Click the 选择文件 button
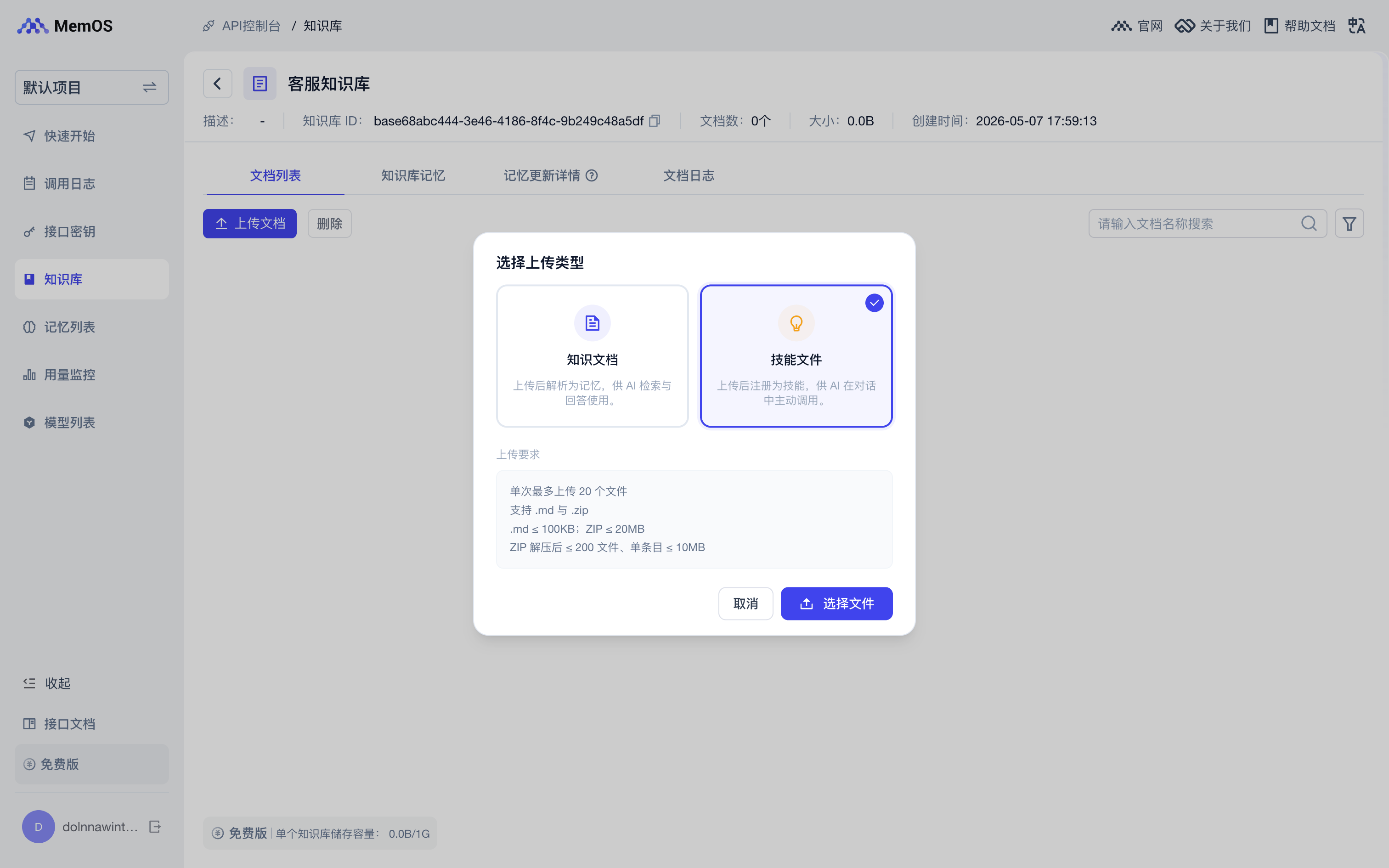The height and width of the screenshot is (868, 1389). pos(836,603)
